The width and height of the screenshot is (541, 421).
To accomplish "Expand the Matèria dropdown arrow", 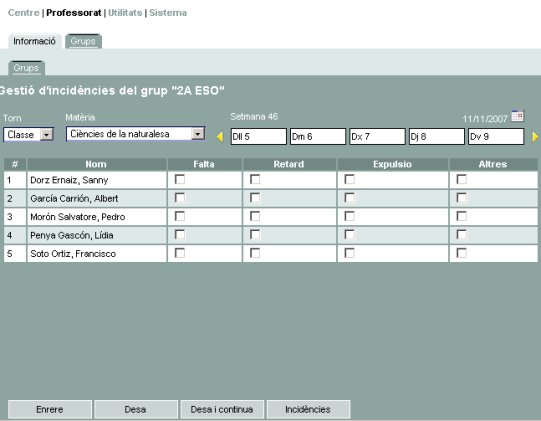I will (198, 134).
